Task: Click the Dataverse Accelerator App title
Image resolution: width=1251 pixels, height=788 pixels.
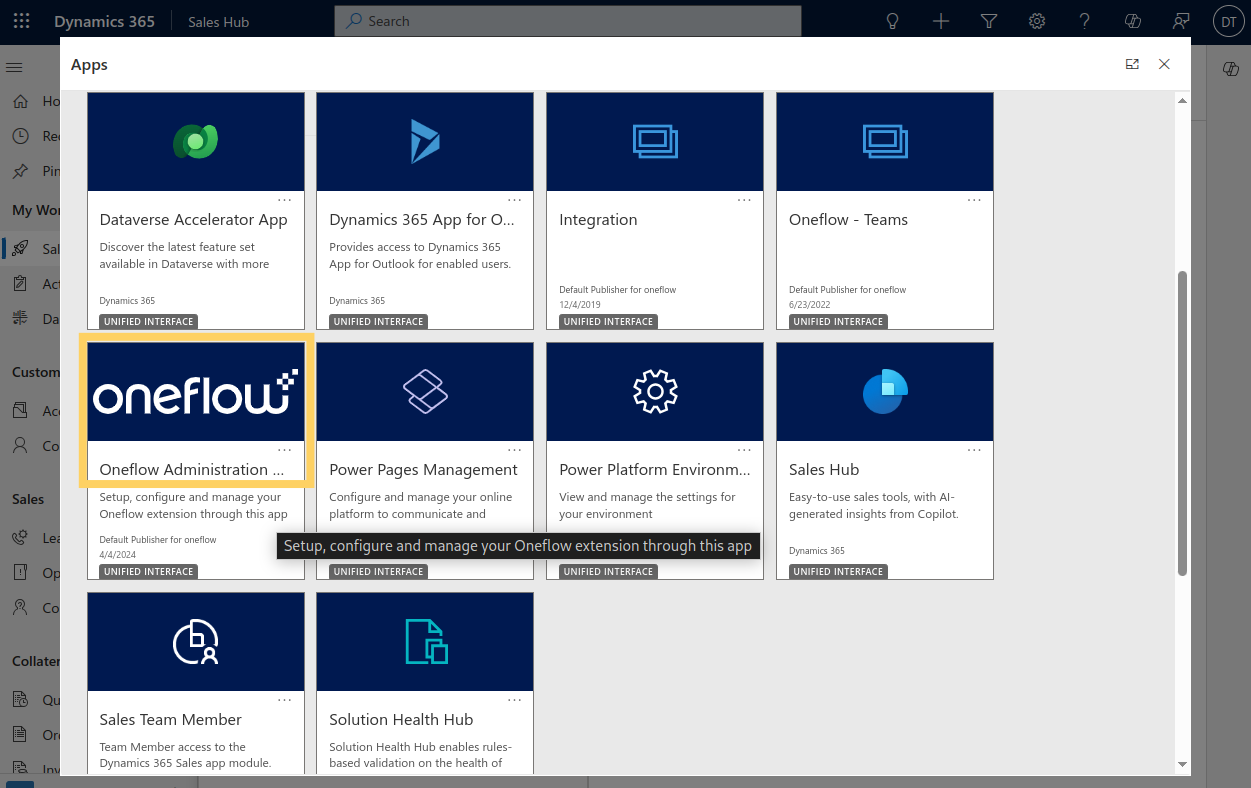Action: (x=193, y=220)
